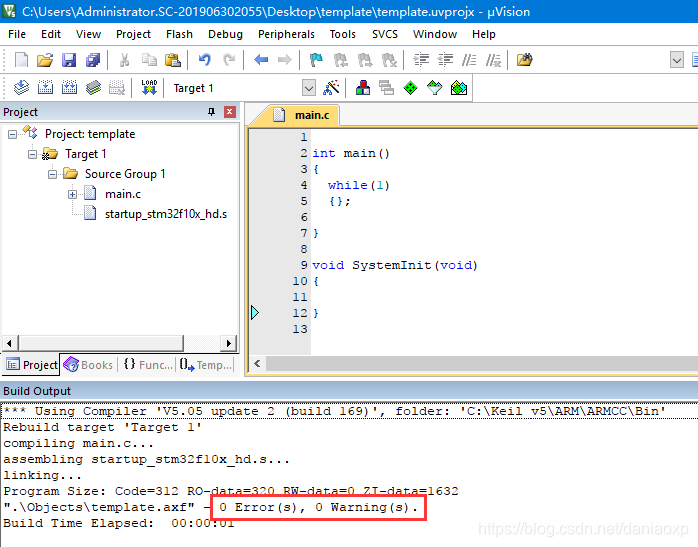Collapse the Project: template tree node
Screen dimensions: 698x547
12,134
